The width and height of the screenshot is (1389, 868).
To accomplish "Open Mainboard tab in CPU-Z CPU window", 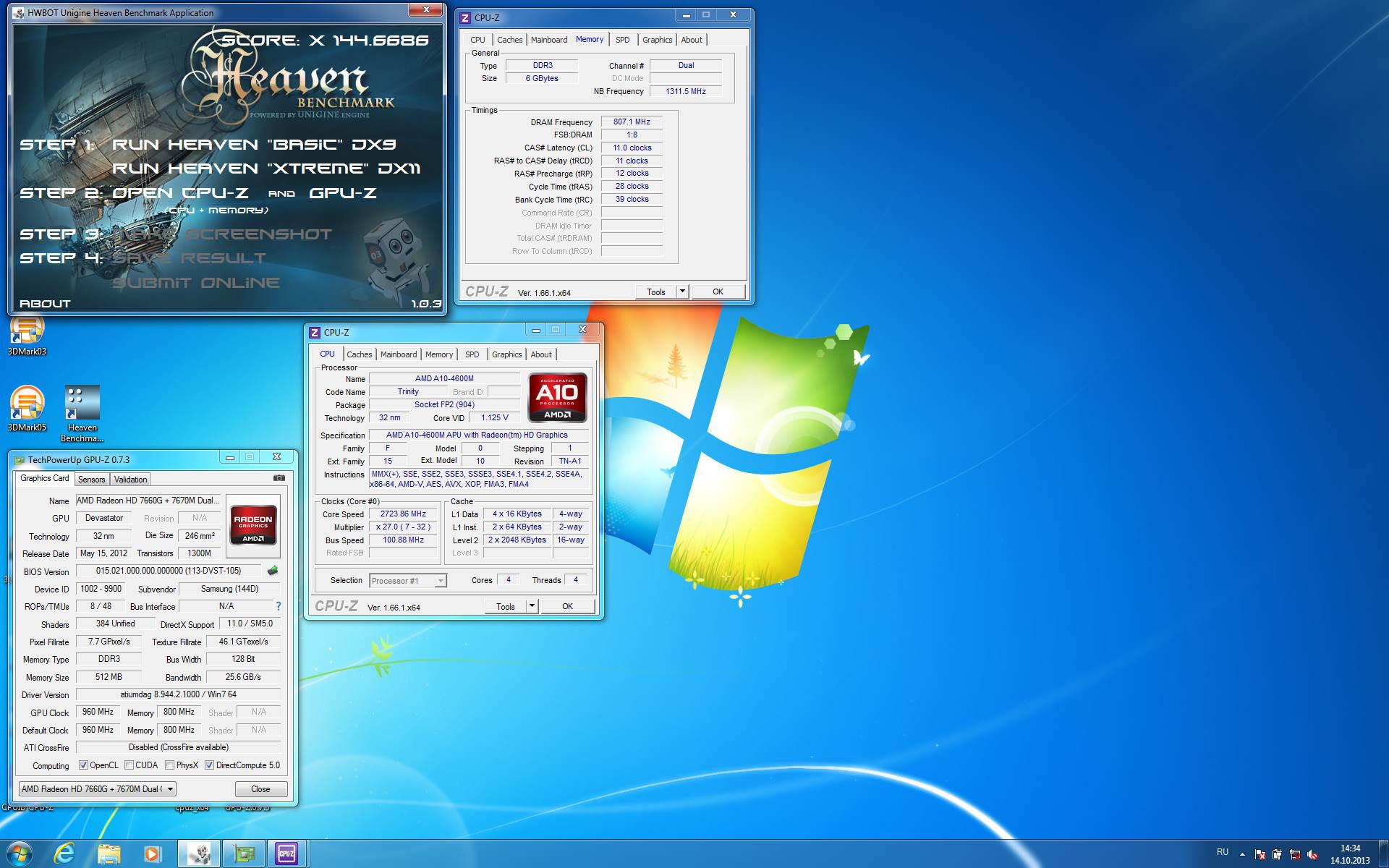I will (x=399, y=354).
